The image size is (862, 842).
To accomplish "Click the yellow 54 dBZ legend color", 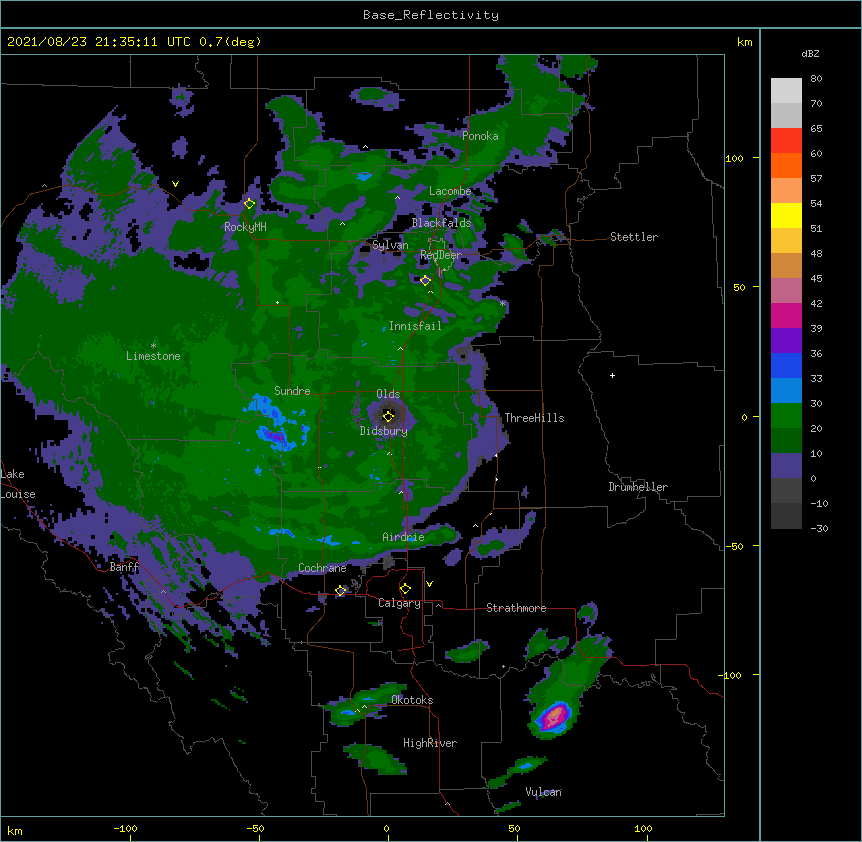I will 786,215.
